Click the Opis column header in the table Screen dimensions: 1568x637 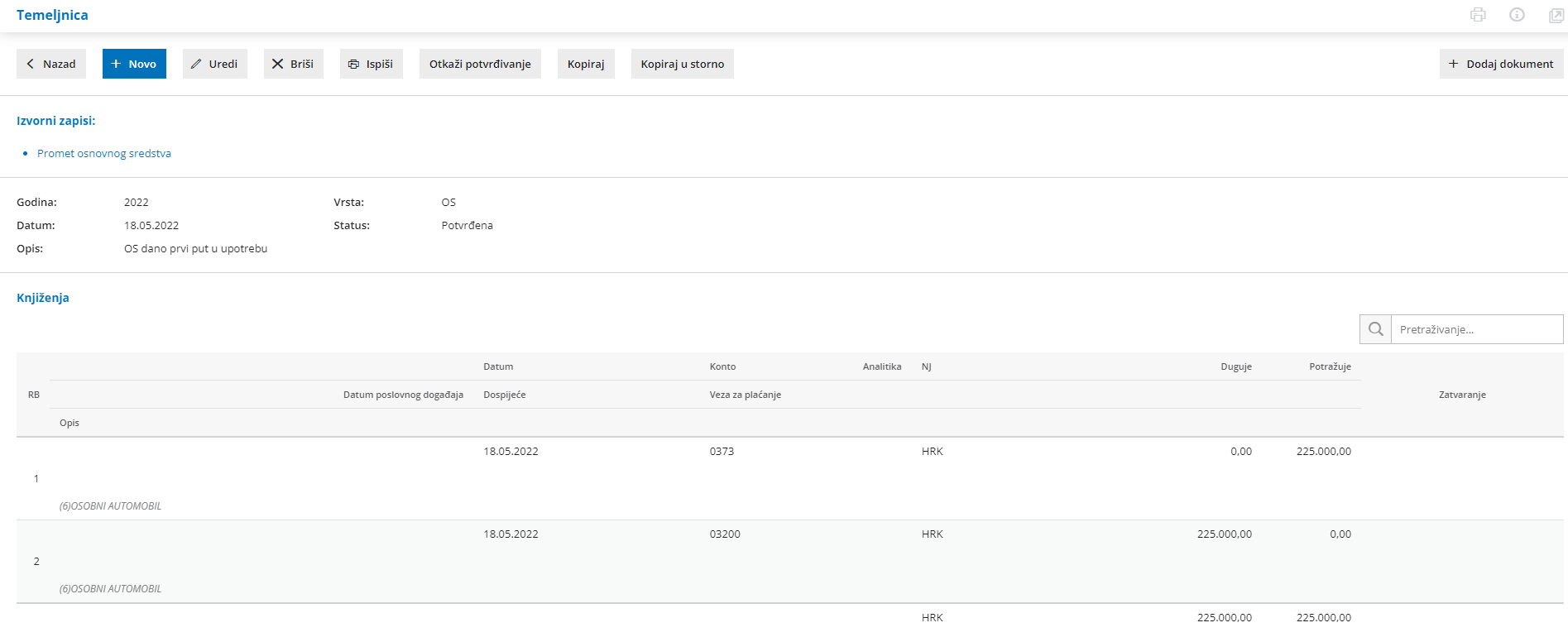70,423
